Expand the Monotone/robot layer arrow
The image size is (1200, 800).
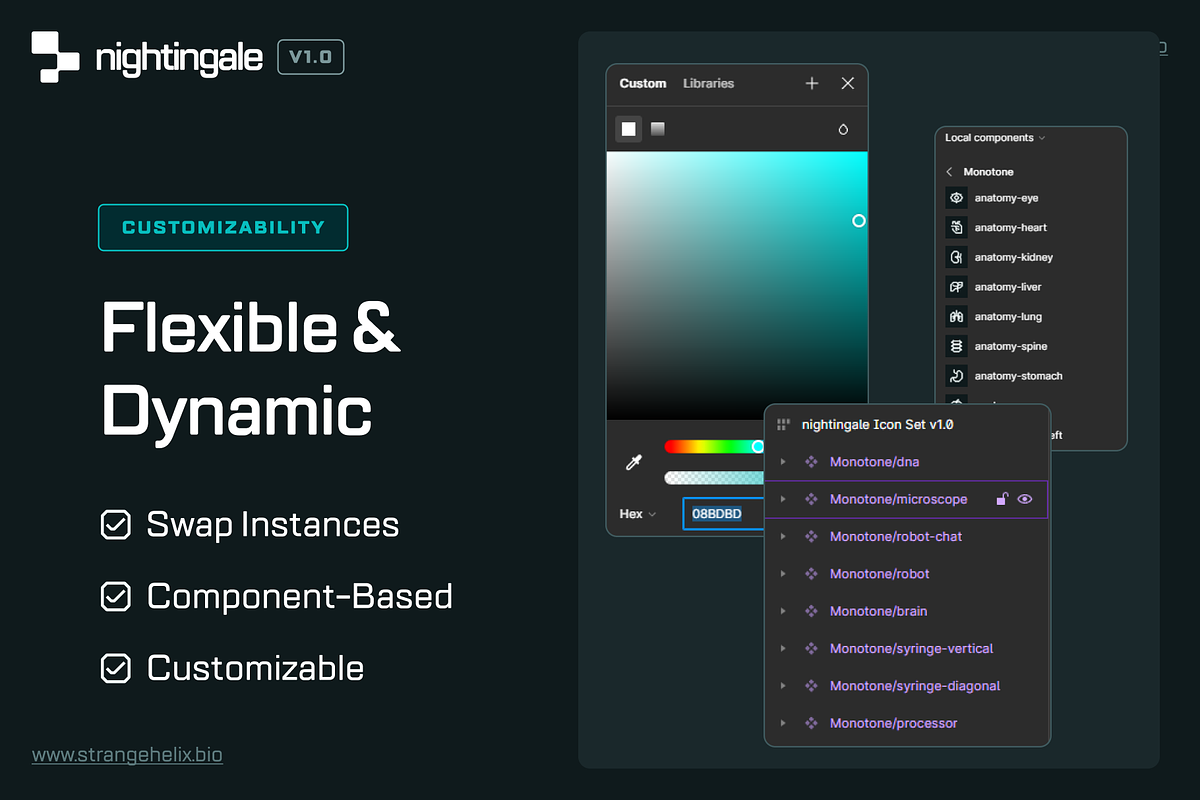coord(783,574)
